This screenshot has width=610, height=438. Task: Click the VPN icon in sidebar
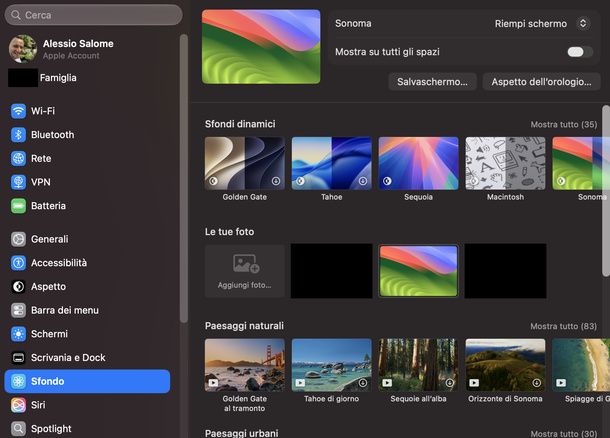pos(18,182)
